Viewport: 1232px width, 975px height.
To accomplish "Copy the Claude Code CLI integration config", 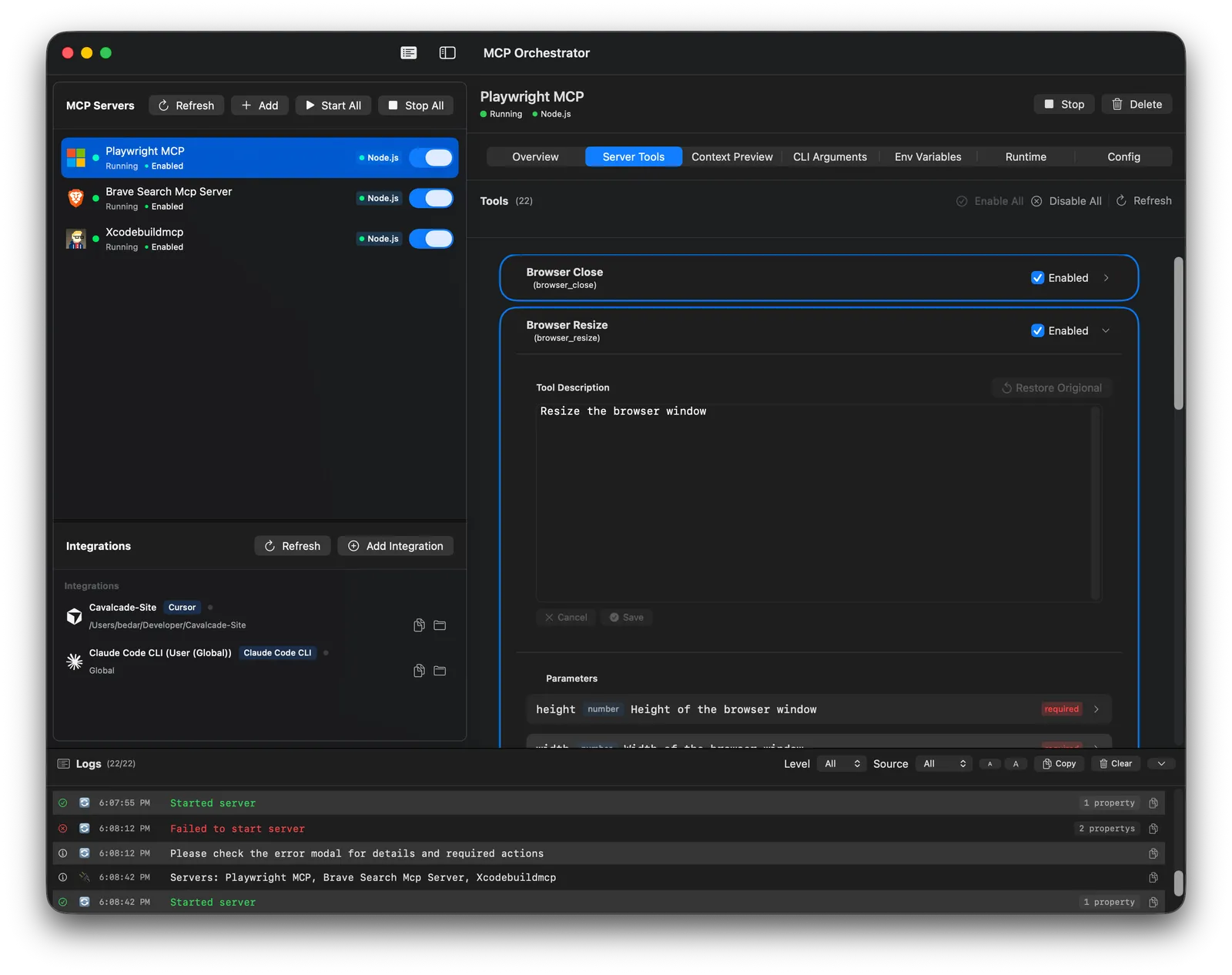I will (419, 671).
